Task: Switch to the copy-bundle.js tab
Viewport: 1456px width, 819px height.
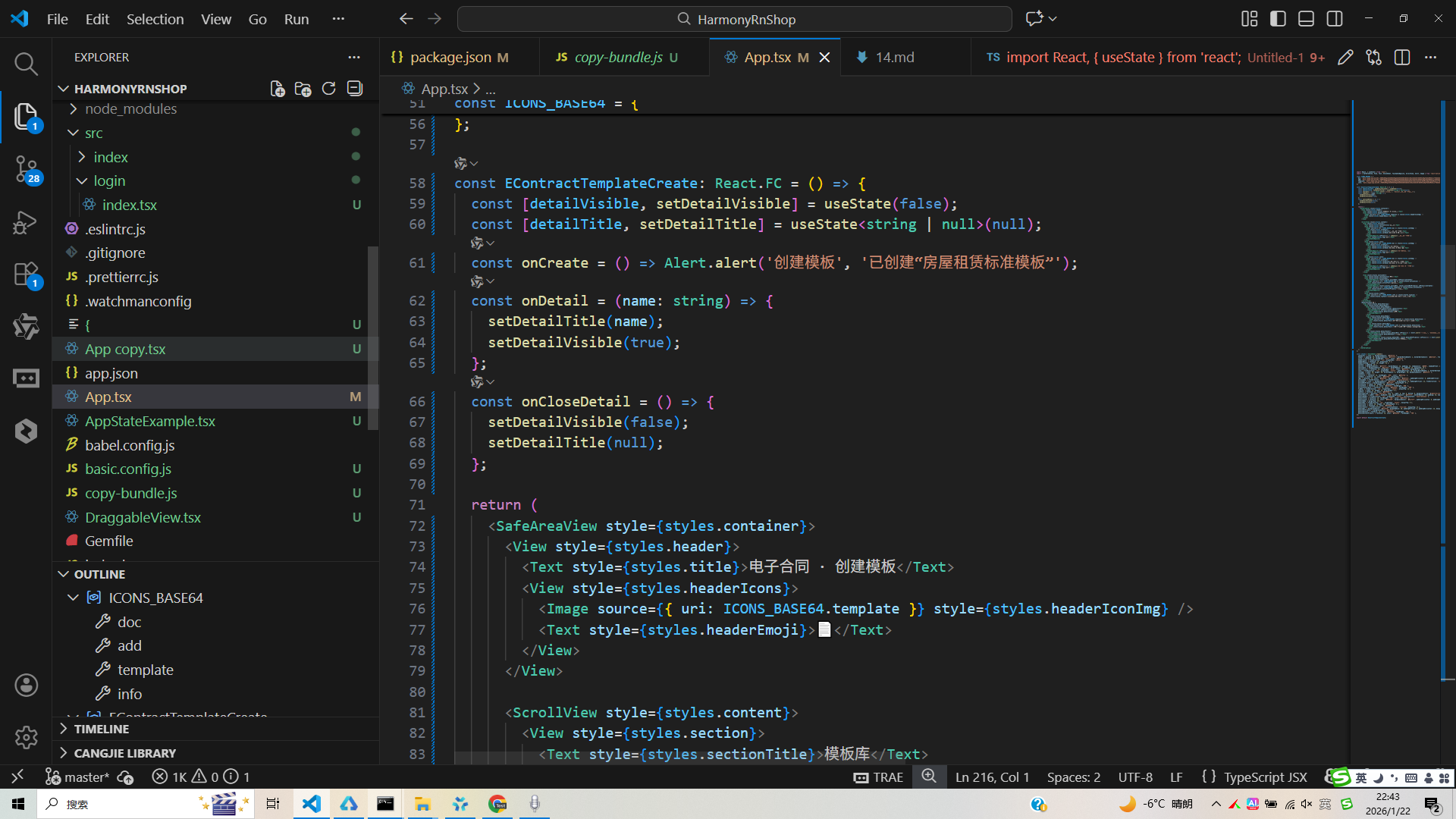Action: (x=617, y=58)
